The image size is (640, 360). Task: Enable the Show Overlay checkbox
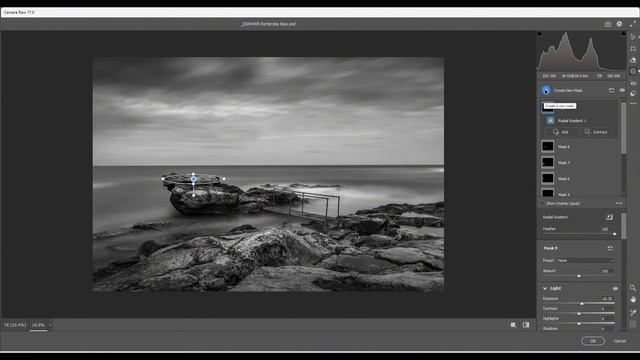point(543,203)
